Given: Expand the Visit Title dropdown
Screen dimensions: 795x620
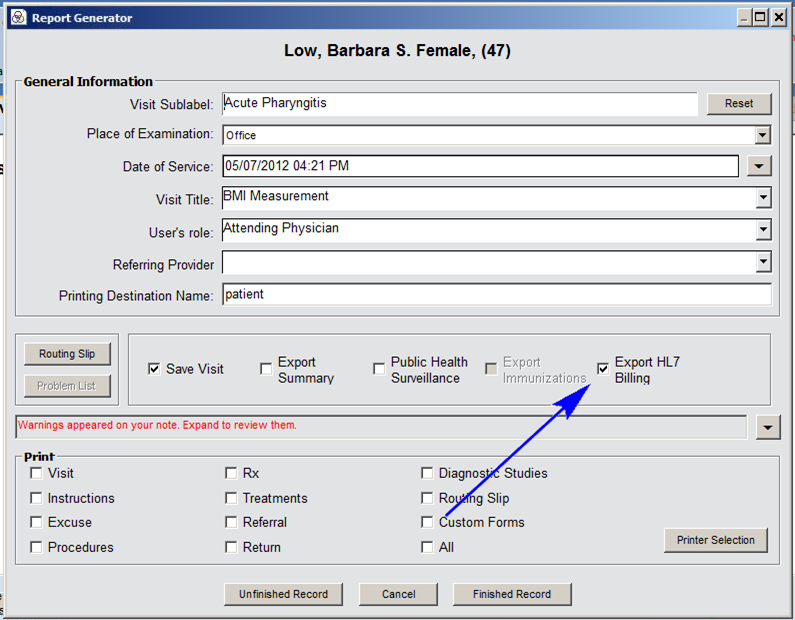Looking at the screenshot, I should 763,198.
